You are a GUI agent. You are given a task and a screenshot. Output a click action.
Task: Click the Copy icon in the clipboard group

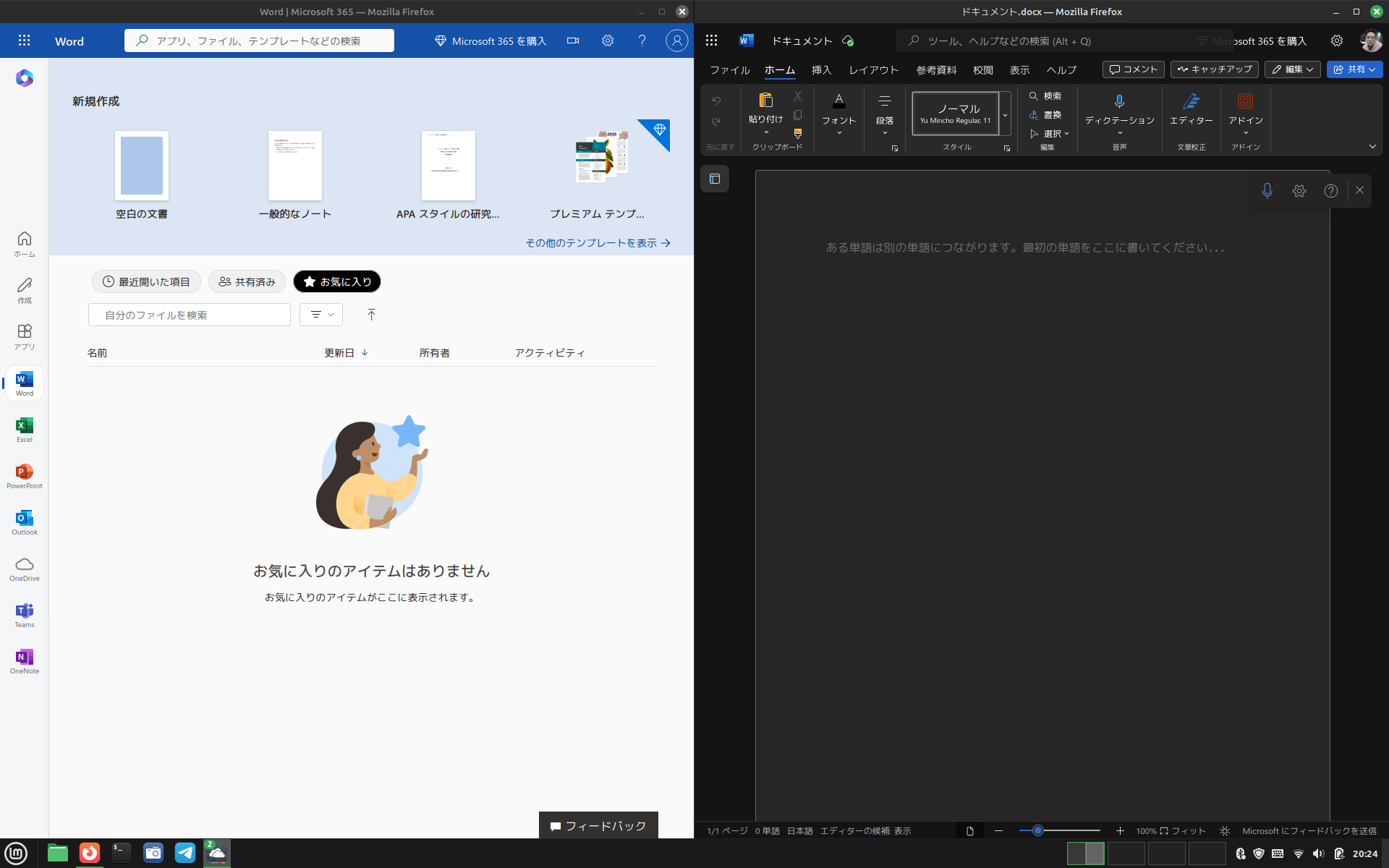798,114
